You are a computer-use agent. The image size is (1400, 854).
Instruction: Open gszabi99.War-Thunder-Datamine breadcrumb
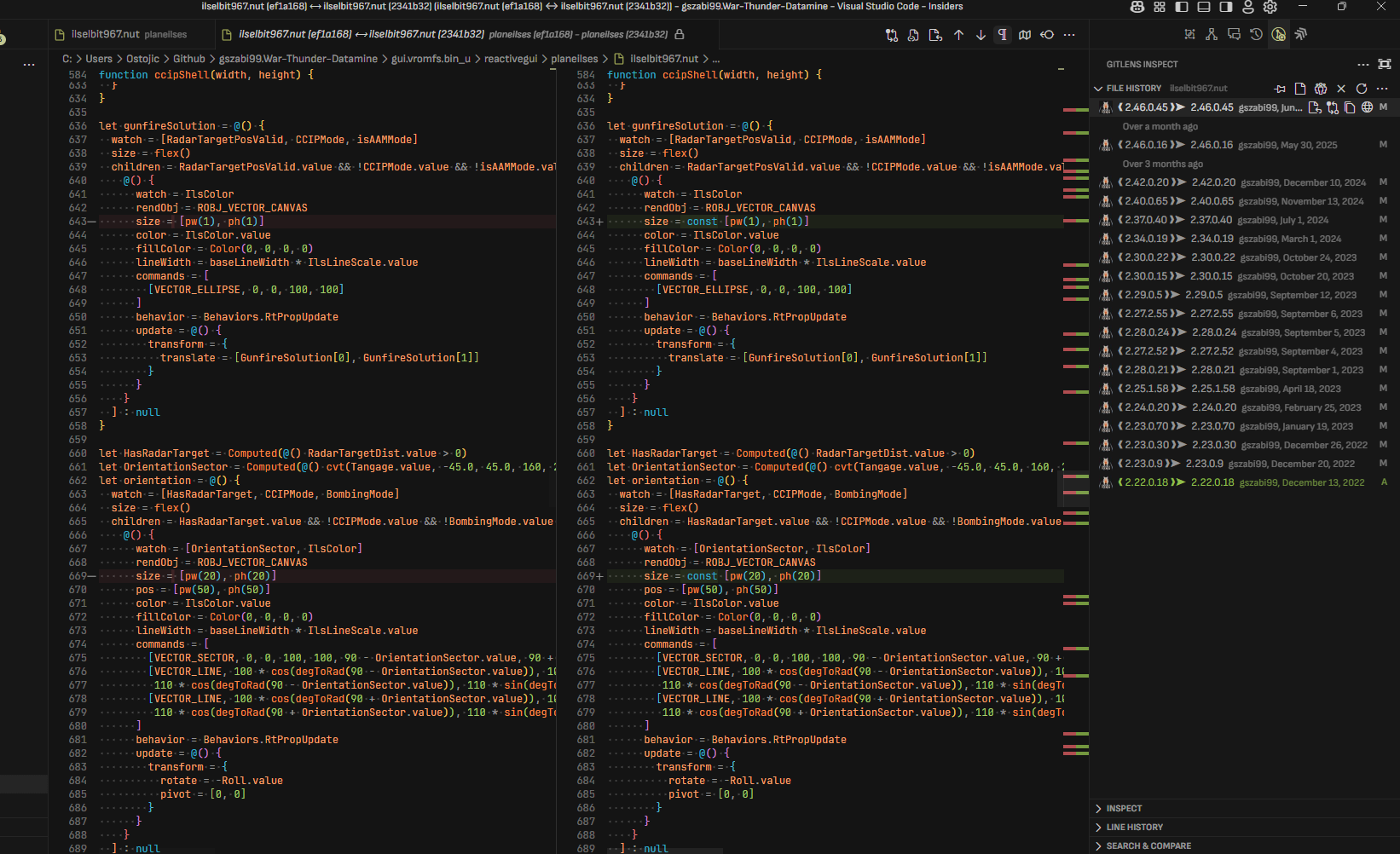[x=298, y=59]
